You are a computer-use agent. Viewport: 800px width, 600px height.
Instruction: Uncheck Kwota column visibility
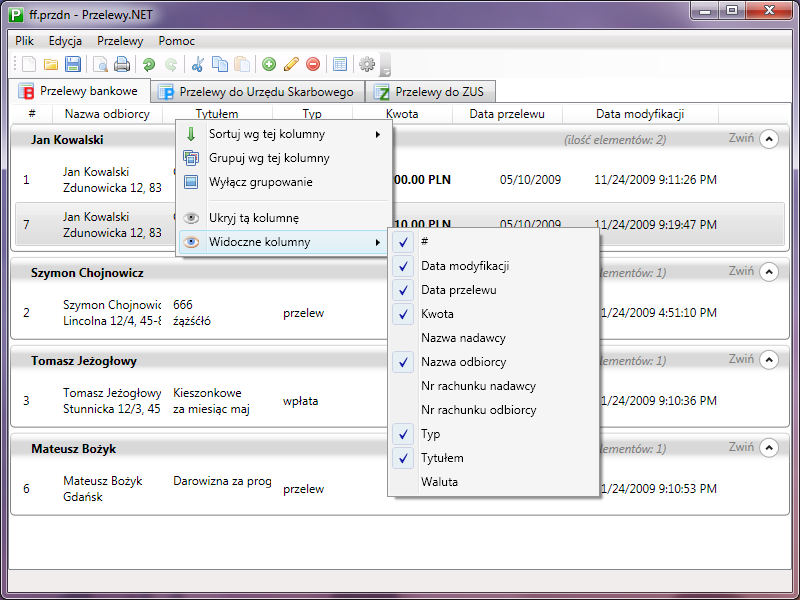[x=493, y=314]
